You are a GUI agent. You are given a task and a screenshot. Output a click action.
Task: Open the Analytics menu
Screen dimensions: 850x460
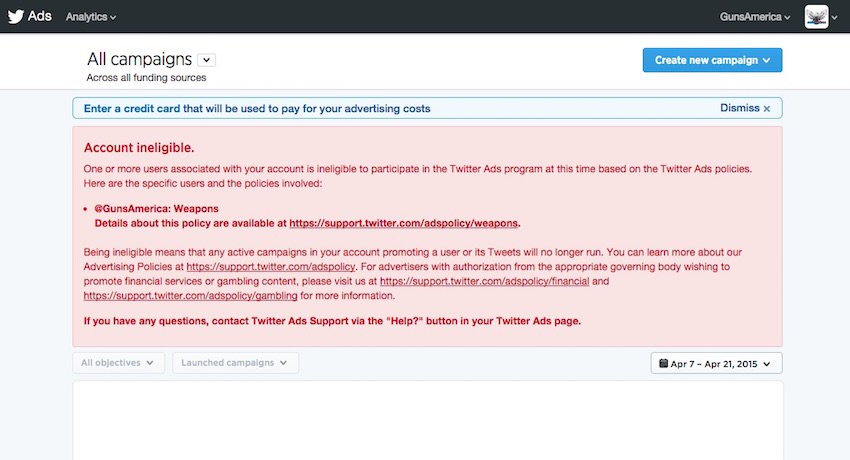(x=90, y=17)
